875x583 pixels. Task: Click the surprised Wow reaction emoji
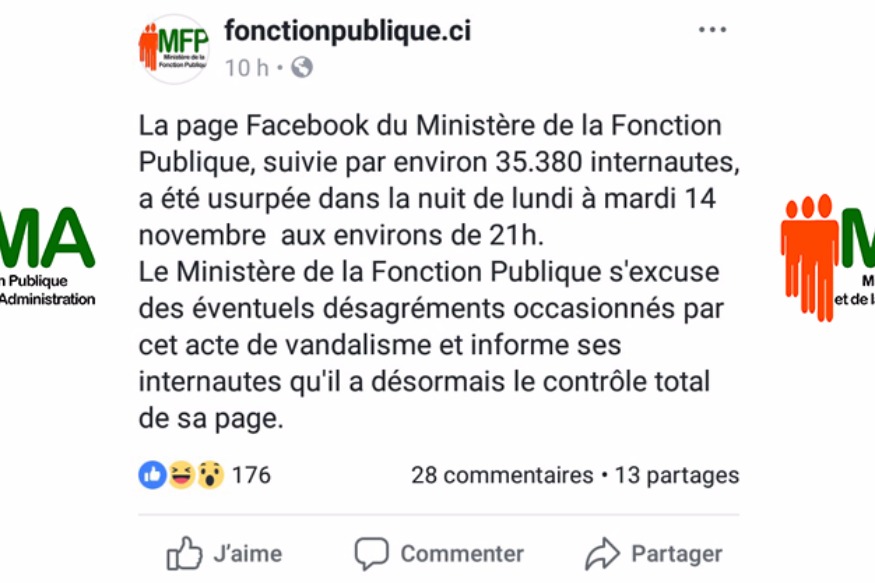(x=209, y=475)
